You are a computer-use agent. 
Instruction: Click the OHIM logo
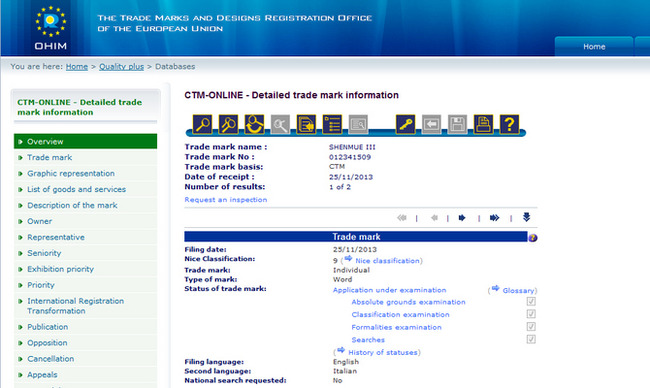coord(51,27)
